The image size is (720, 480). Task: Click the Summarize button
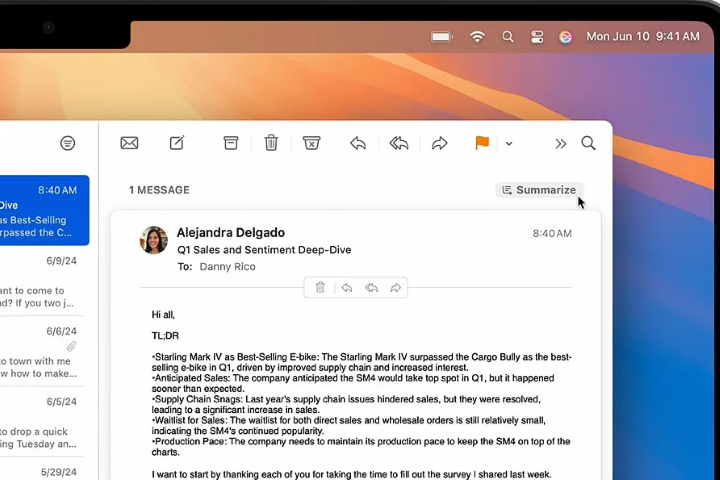[540, 190]
